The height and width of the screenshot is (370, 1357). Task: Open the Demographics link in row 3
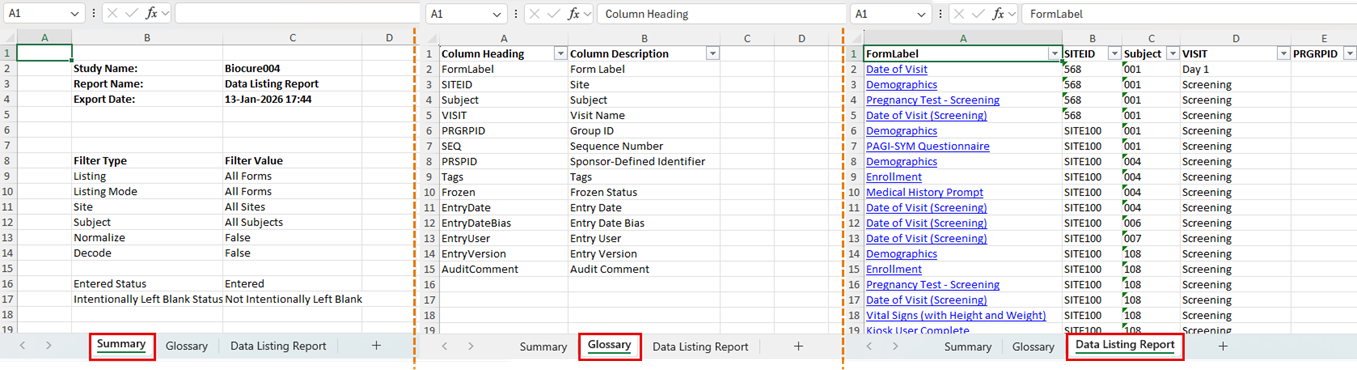pyautogui.click(x=902, y=85)
